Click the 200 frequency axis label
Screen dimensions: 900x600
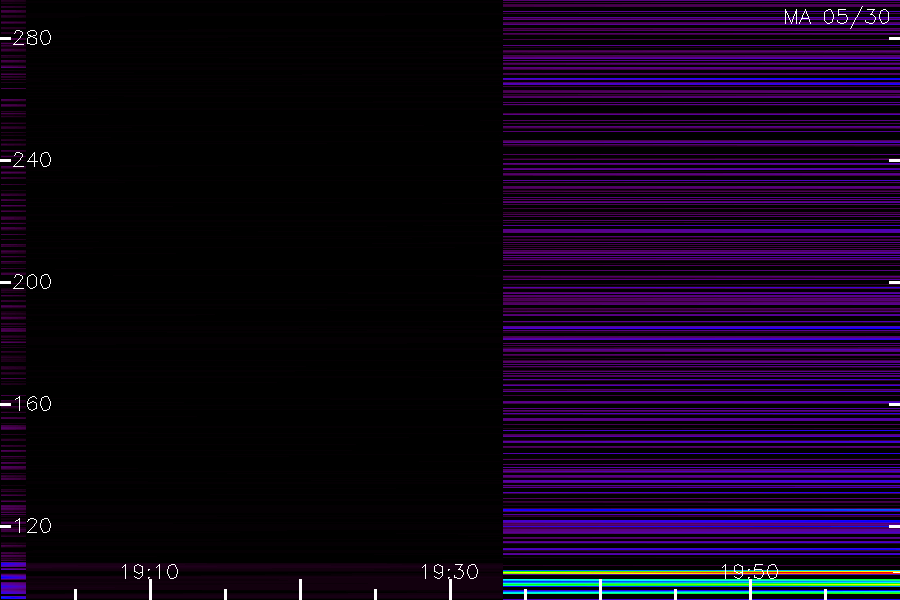coord(32,282)
